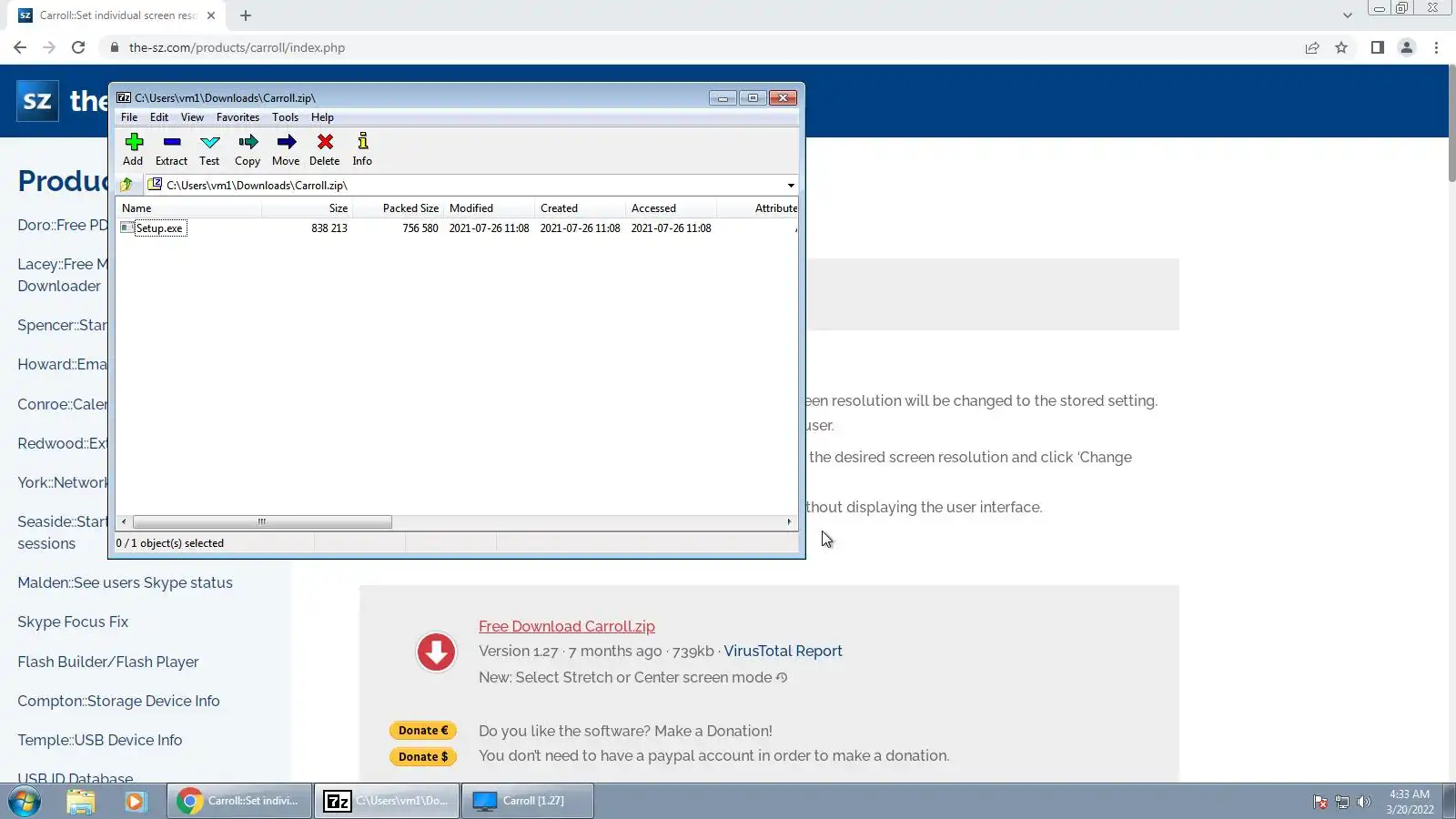Image resolution: width=1456 pixels, height=819 pixels.
Task: Open the Info toolbar icon in 7-Zip
Action: [362, 149]
